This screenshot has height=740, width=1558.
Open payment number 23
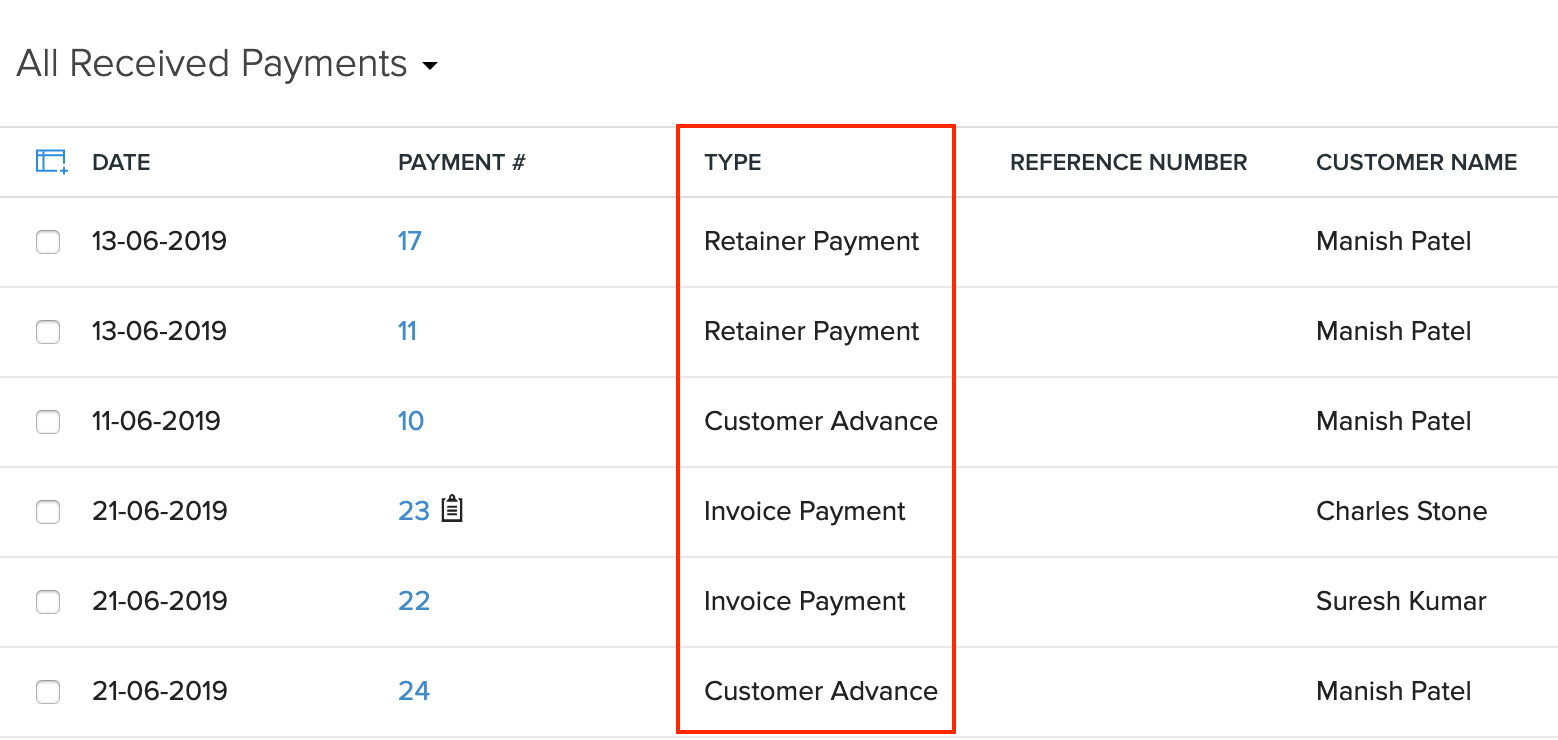click(414, 510)
